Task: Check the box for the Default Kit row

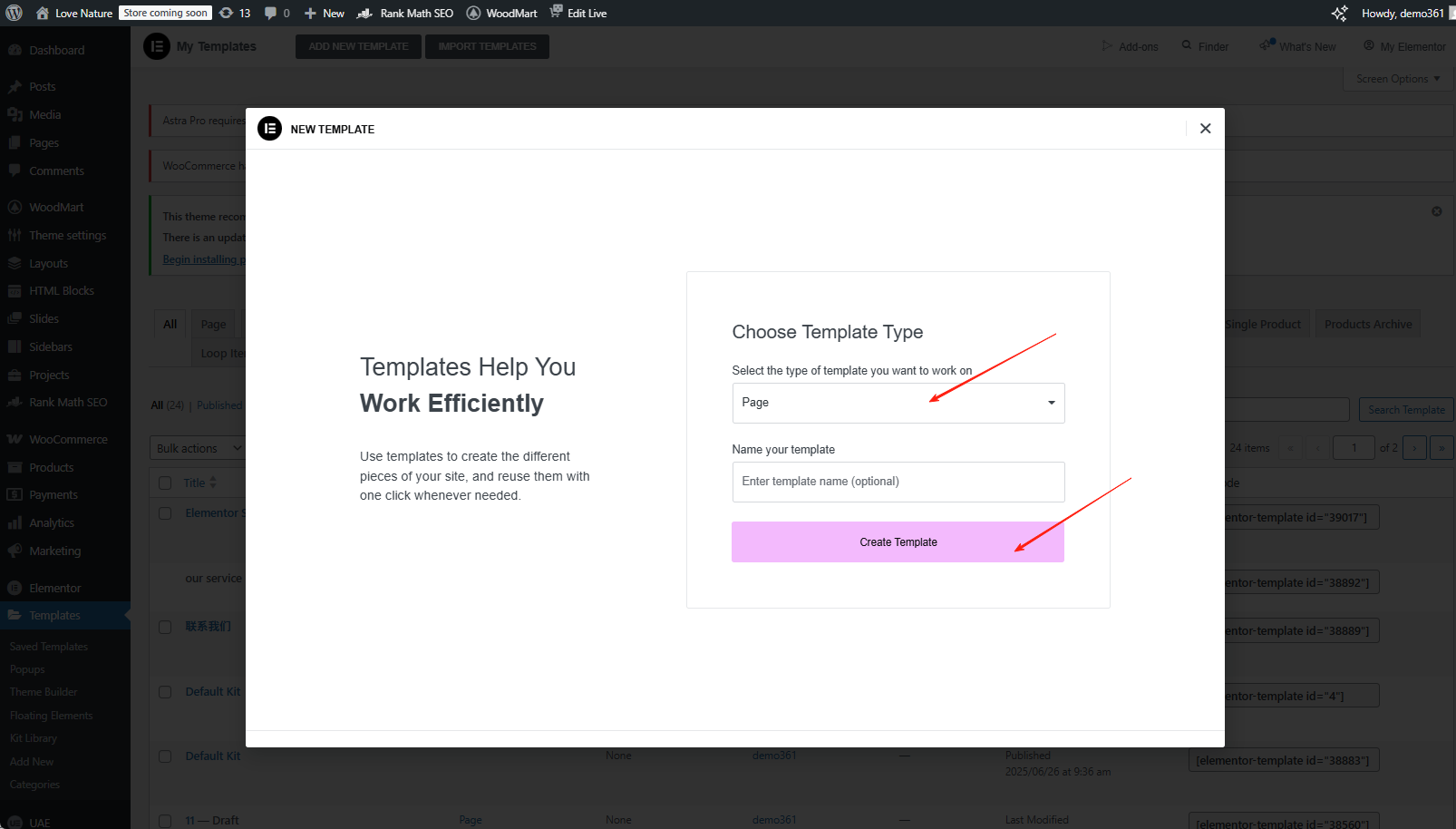Action: click(165, 692)
